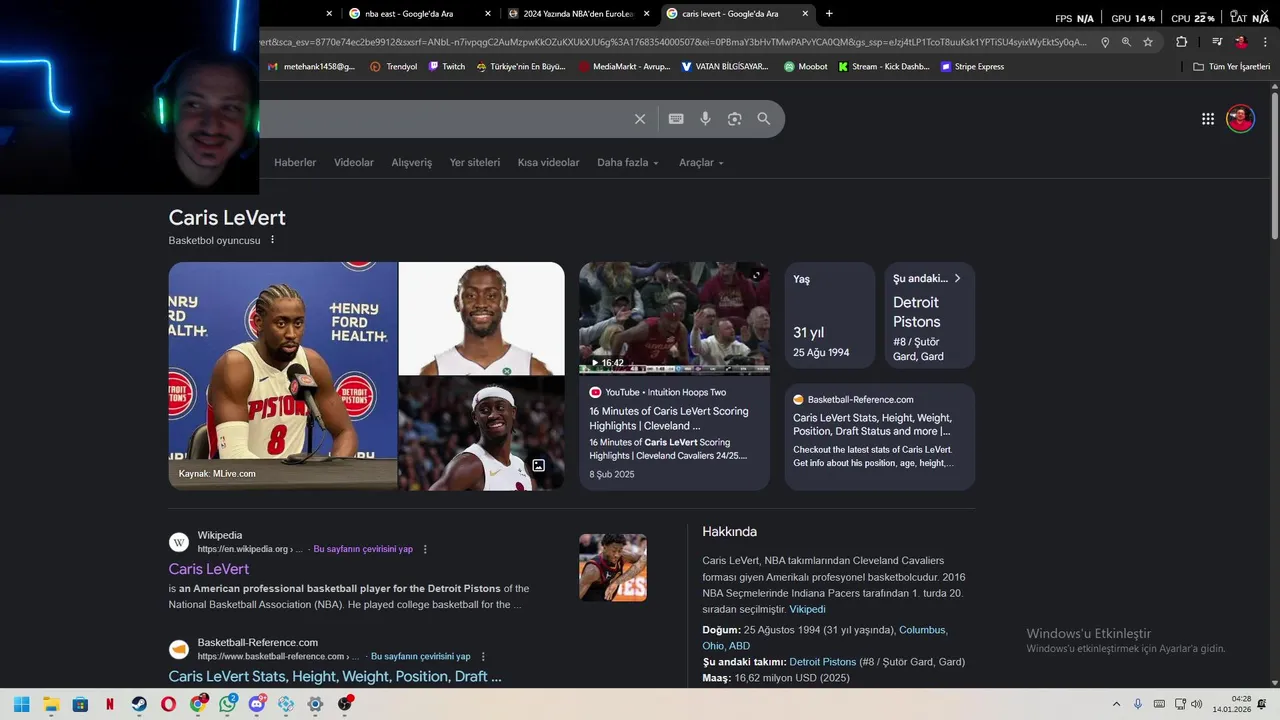This screenshot has height=720, width=1280.
Task: Open the zoom magnifier in address bar
Action: pyautogui.click(x=1126, y=42)
